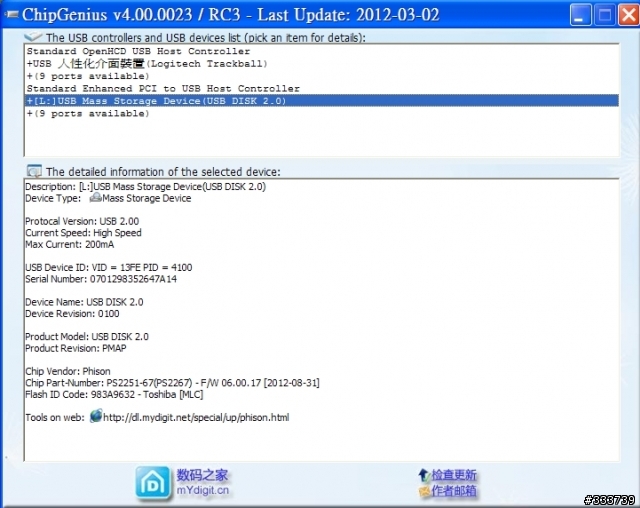This screenshot has width=640, height=508.
Task: Click 'Protocal Version: USB 2.00' text
Action: (x=82, y=221)
